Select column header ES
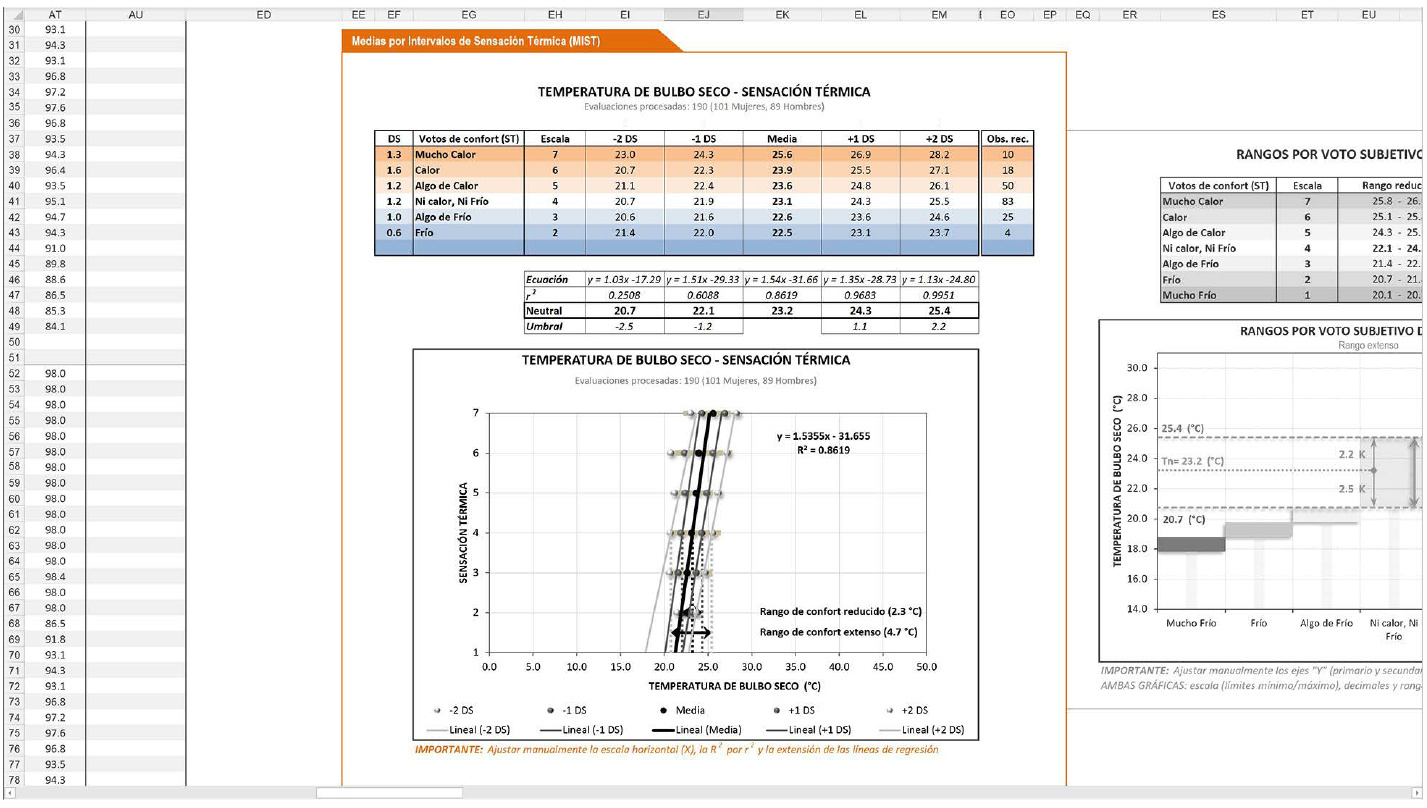The image size is (1427, 808). pos(1218,15)
